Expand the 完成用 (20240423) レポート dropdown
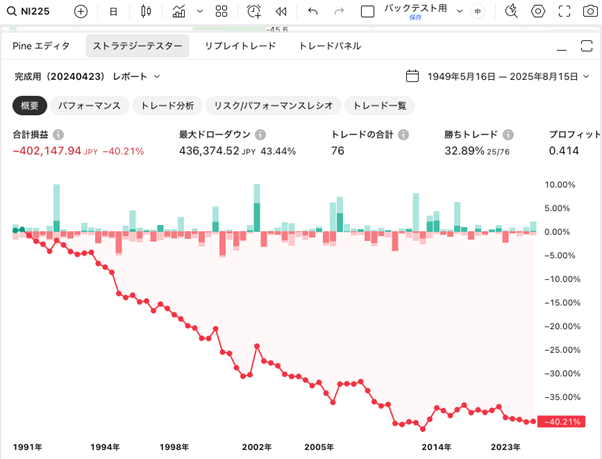 click(x=88, y=76)
